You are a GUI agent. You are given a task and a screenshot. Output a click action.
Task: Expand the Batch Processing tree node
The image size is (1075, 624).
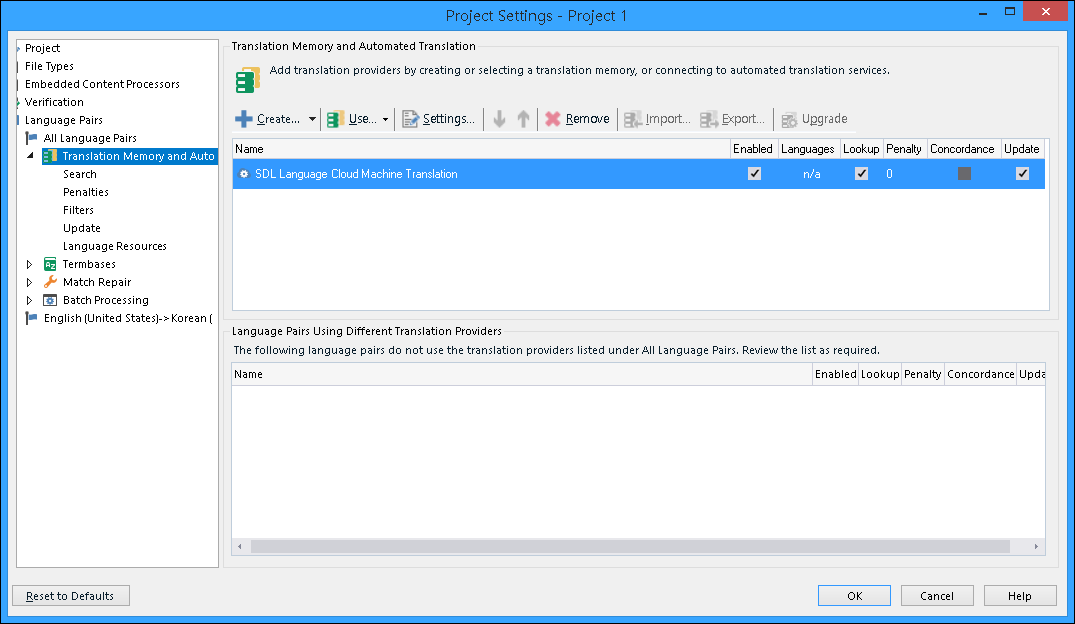[x=30, y=300]
